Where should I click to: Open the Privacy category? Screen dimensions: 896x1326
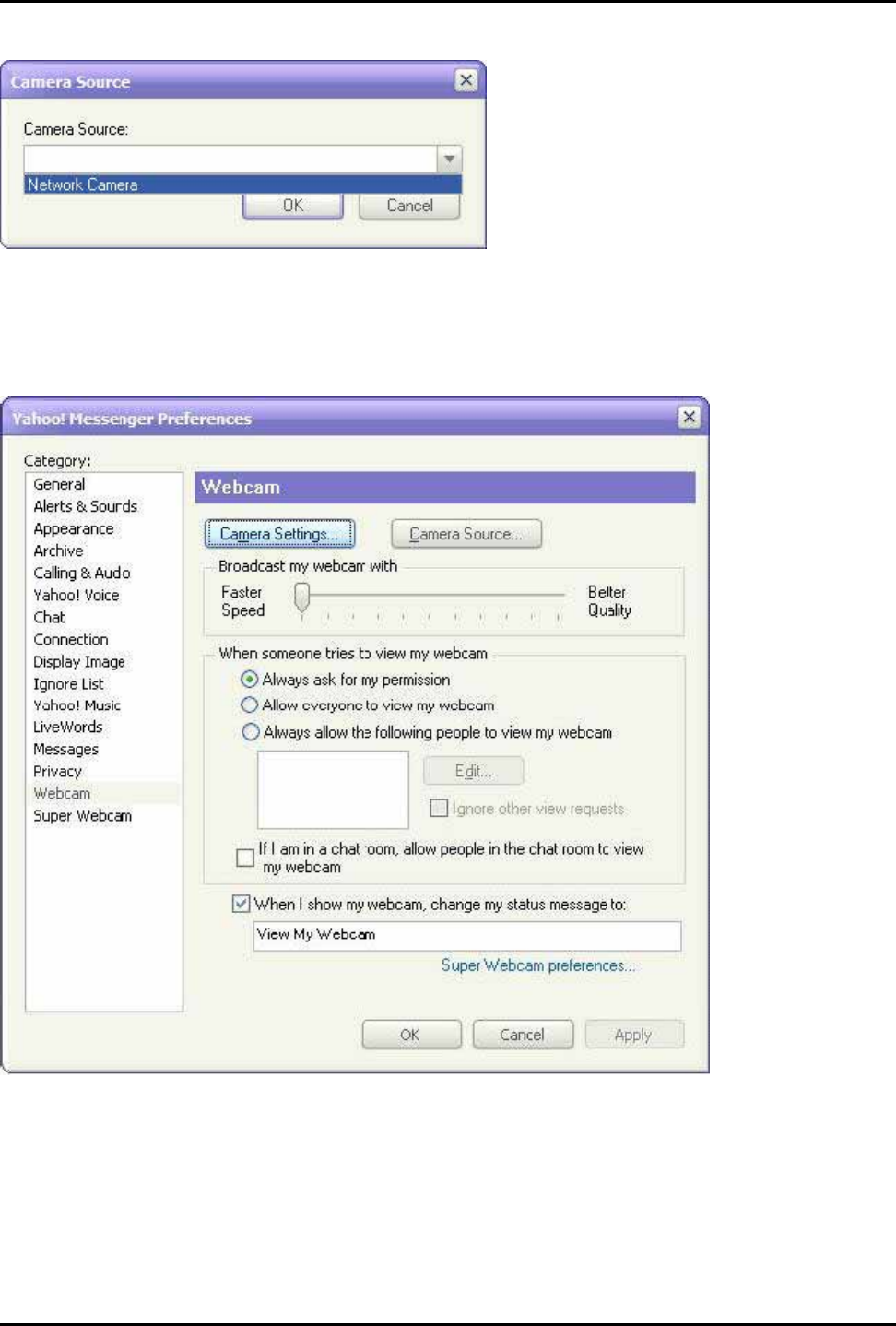click(x=57, y=772)
